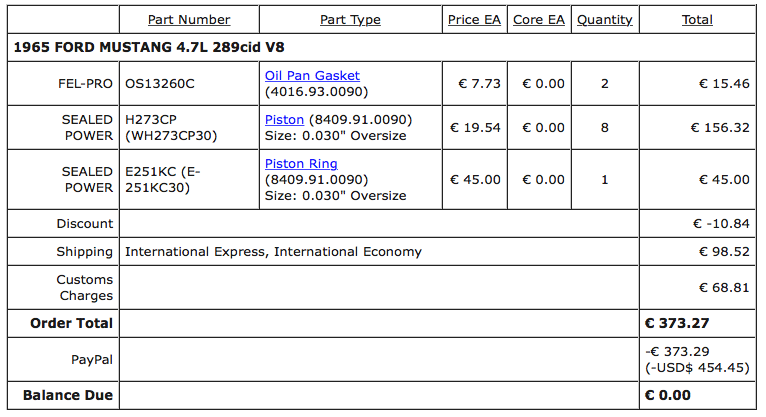Open the Oil Pan Gasket link

point(312,76)
